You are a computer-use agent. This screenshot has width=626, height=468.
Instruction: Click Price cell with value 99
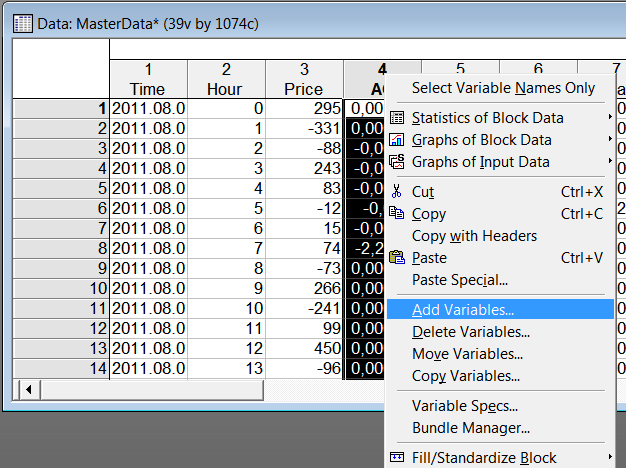pos(304,328)
